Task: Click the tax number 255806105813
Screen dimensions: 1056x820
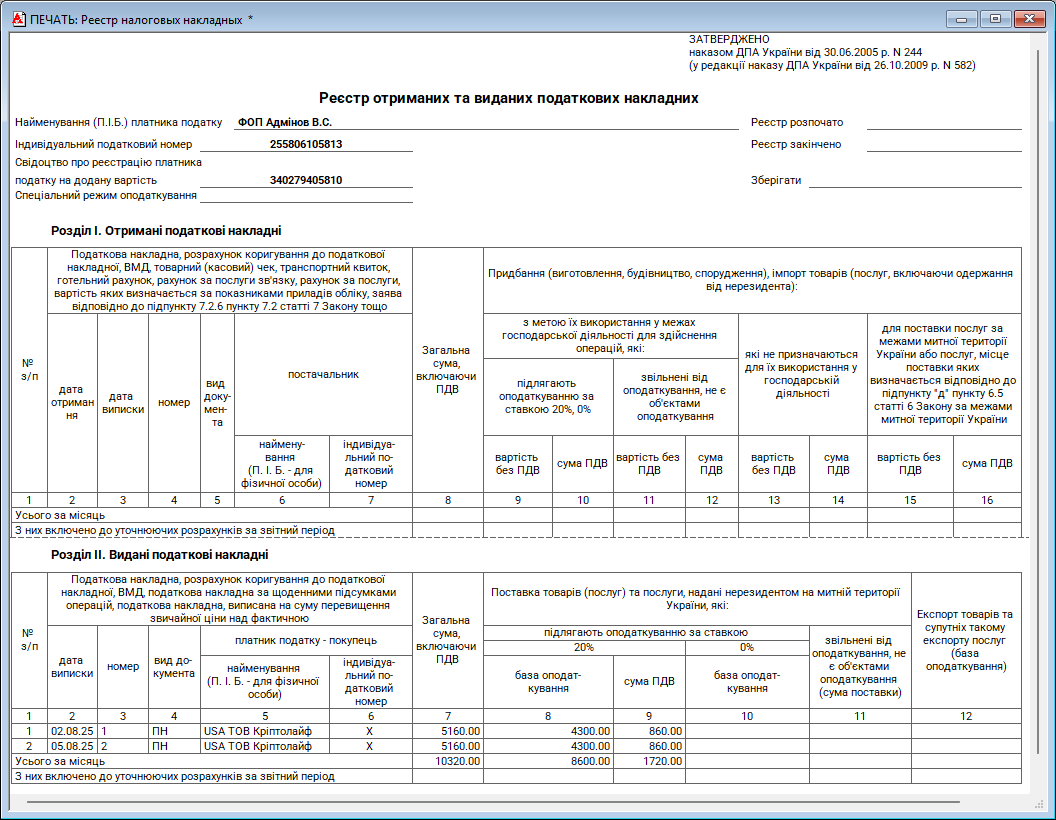Action: tap(306, 145)
